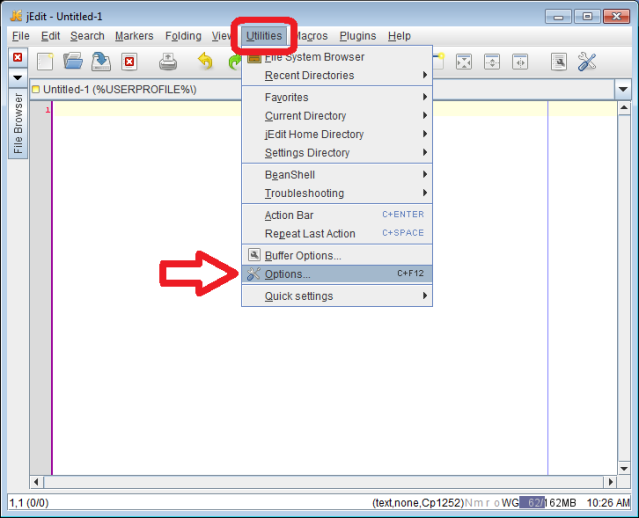Open the Folding menu

pos(183,36)
